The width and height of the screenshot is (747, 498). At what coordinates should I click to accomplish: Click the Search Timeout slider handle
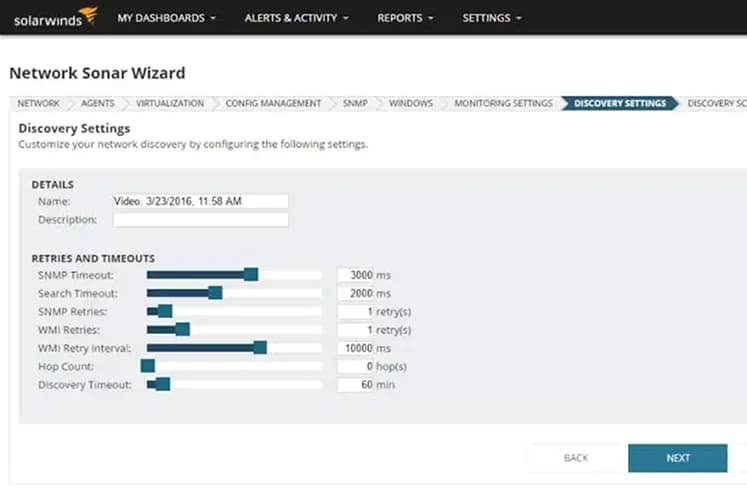(215, 293)
